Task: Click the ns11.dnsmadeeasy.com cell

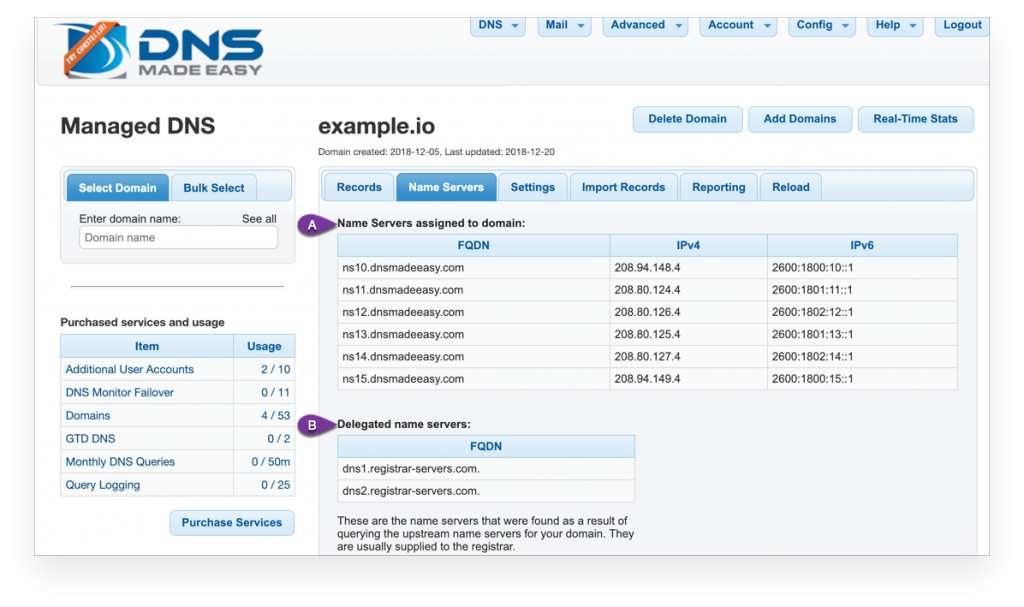Action: click(473, 289)
